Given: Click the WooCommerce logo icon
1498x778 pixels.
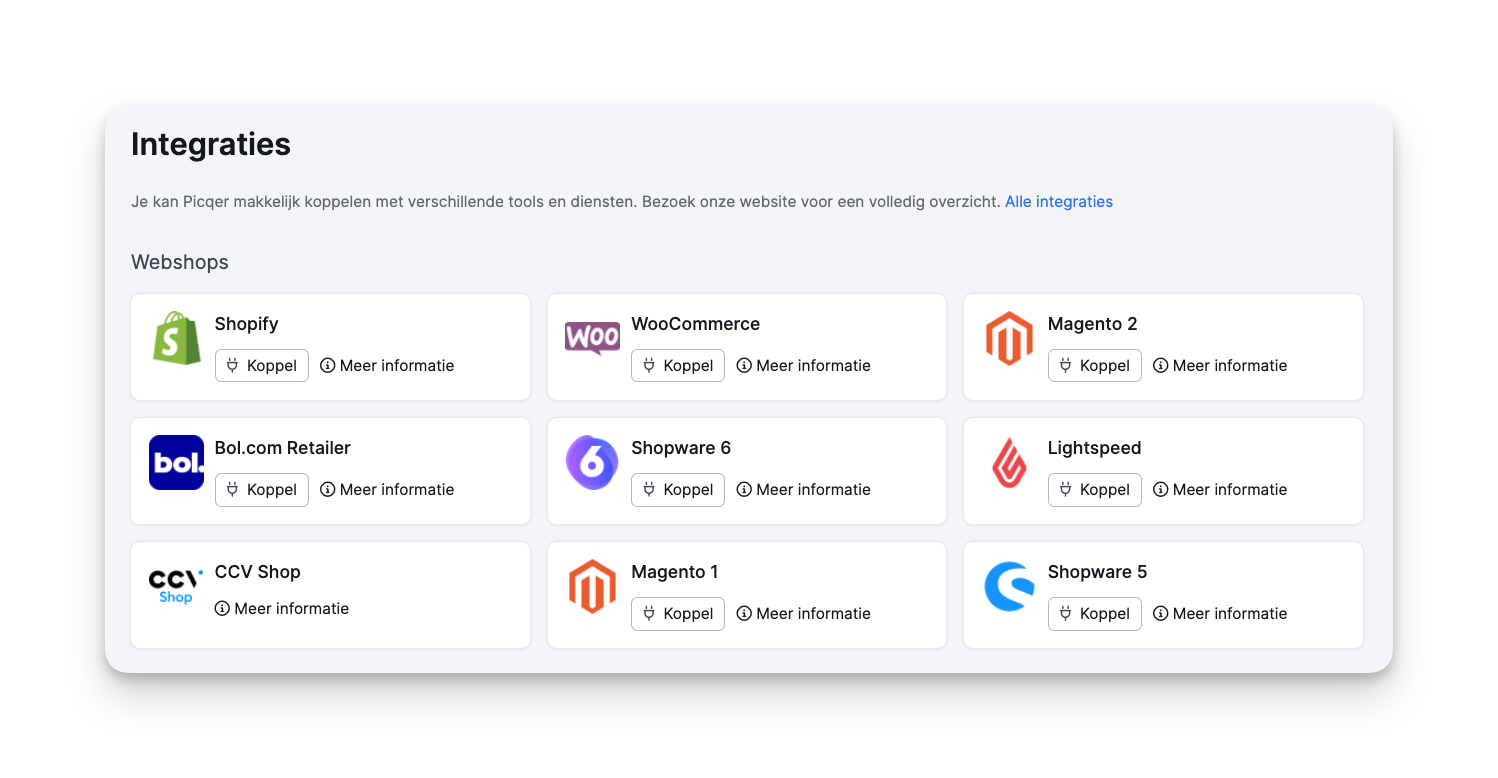Looking at the screenshot, I should point(592,338).
